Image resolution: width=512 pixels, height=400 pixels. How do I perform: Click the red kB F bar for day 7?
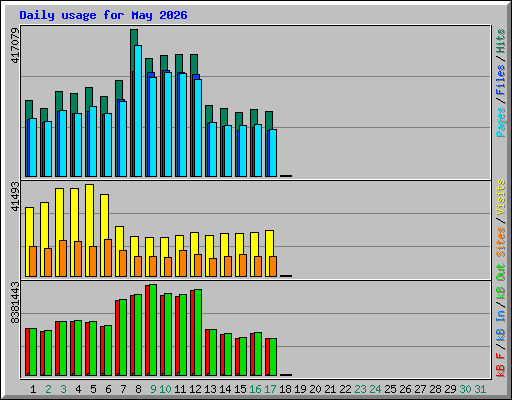pos(117,338)
